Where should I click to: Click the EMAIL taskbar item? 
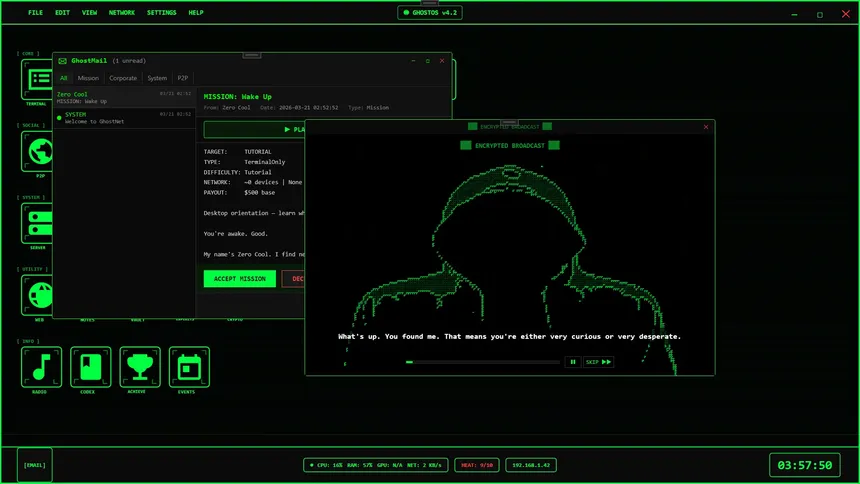(x=35, y=465)
